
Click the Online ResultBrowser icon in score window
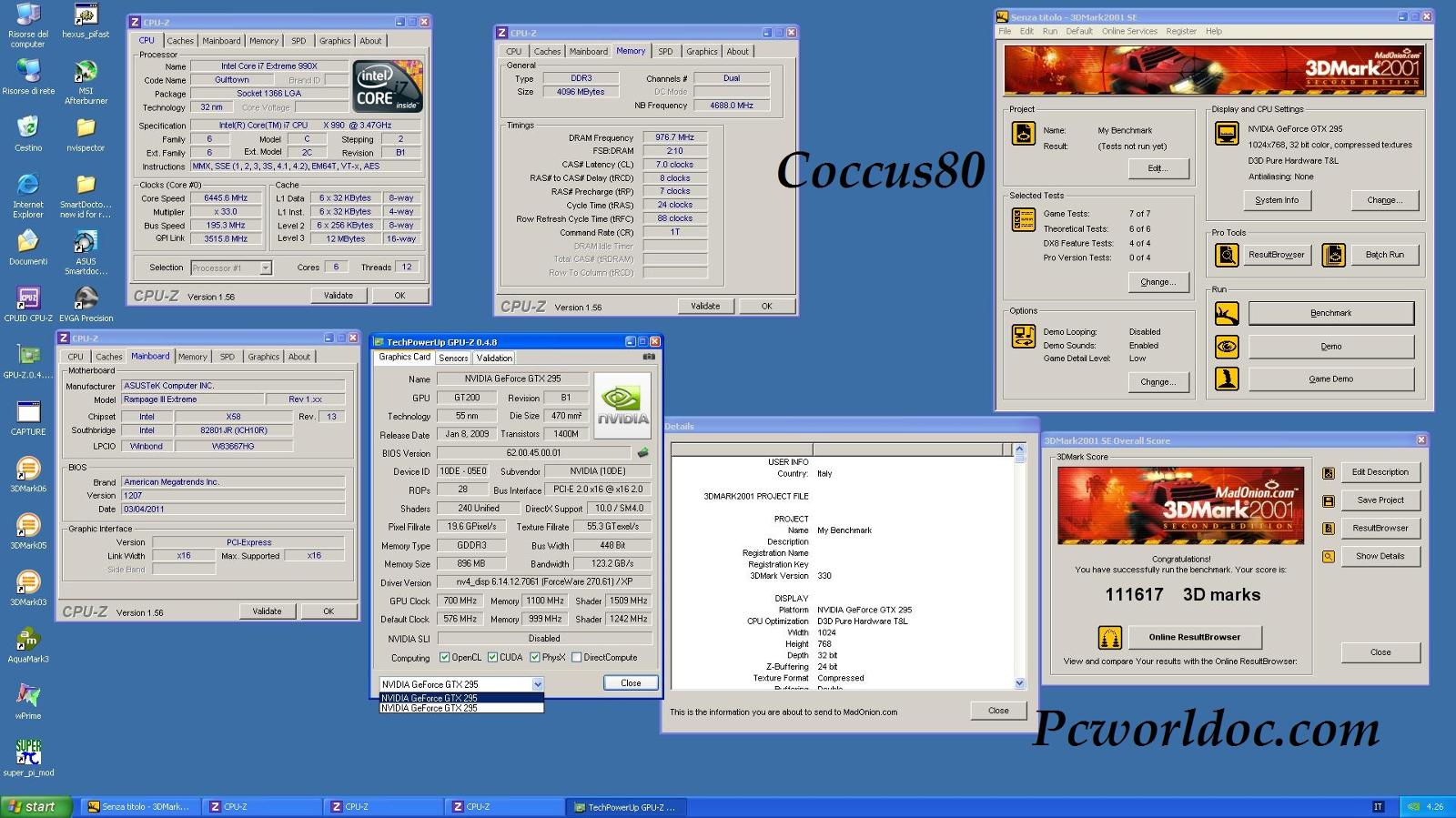[x=1109, y=637]
